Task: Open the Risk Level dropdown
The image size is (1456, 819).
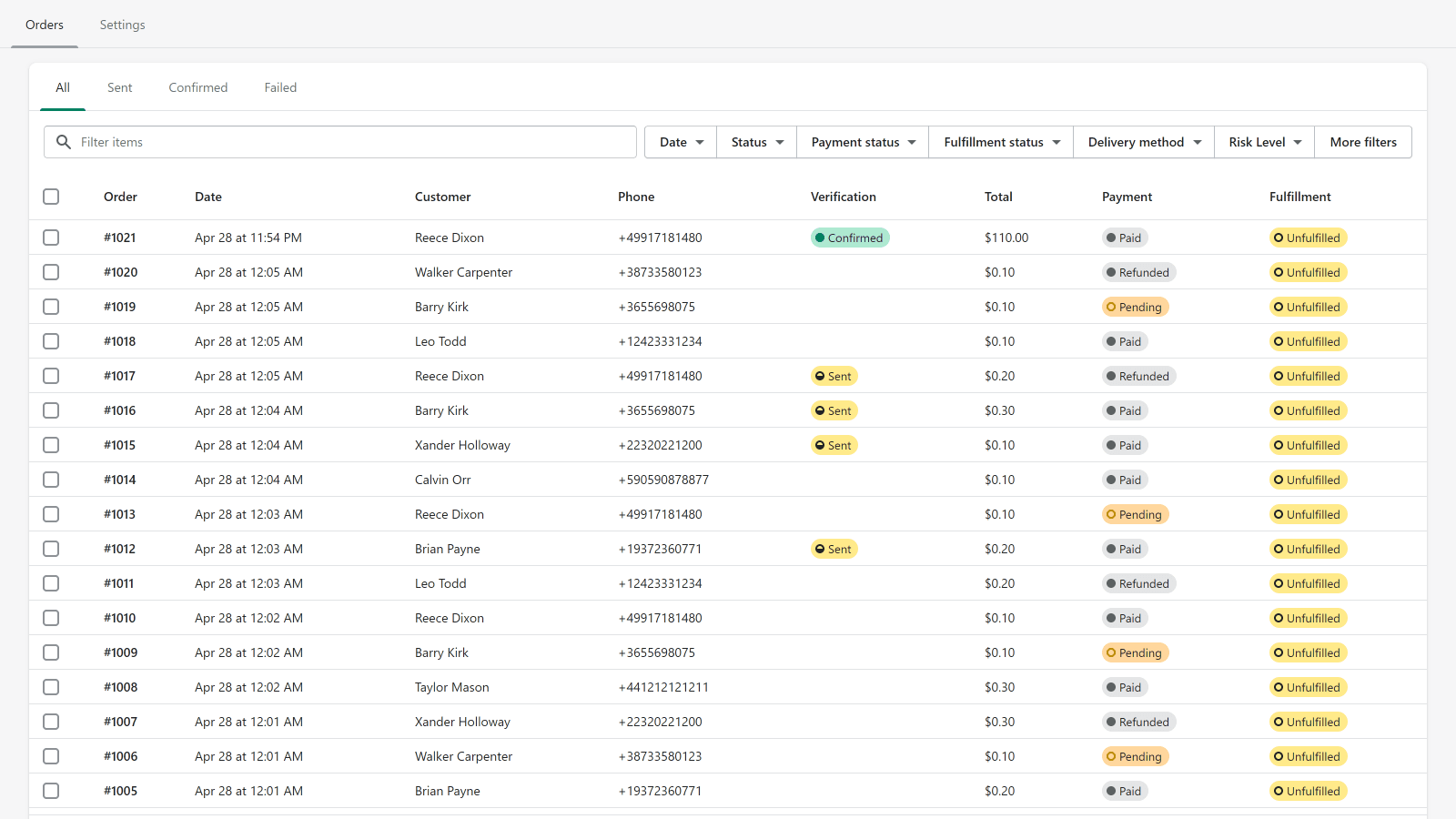Action: point(1264,142)
